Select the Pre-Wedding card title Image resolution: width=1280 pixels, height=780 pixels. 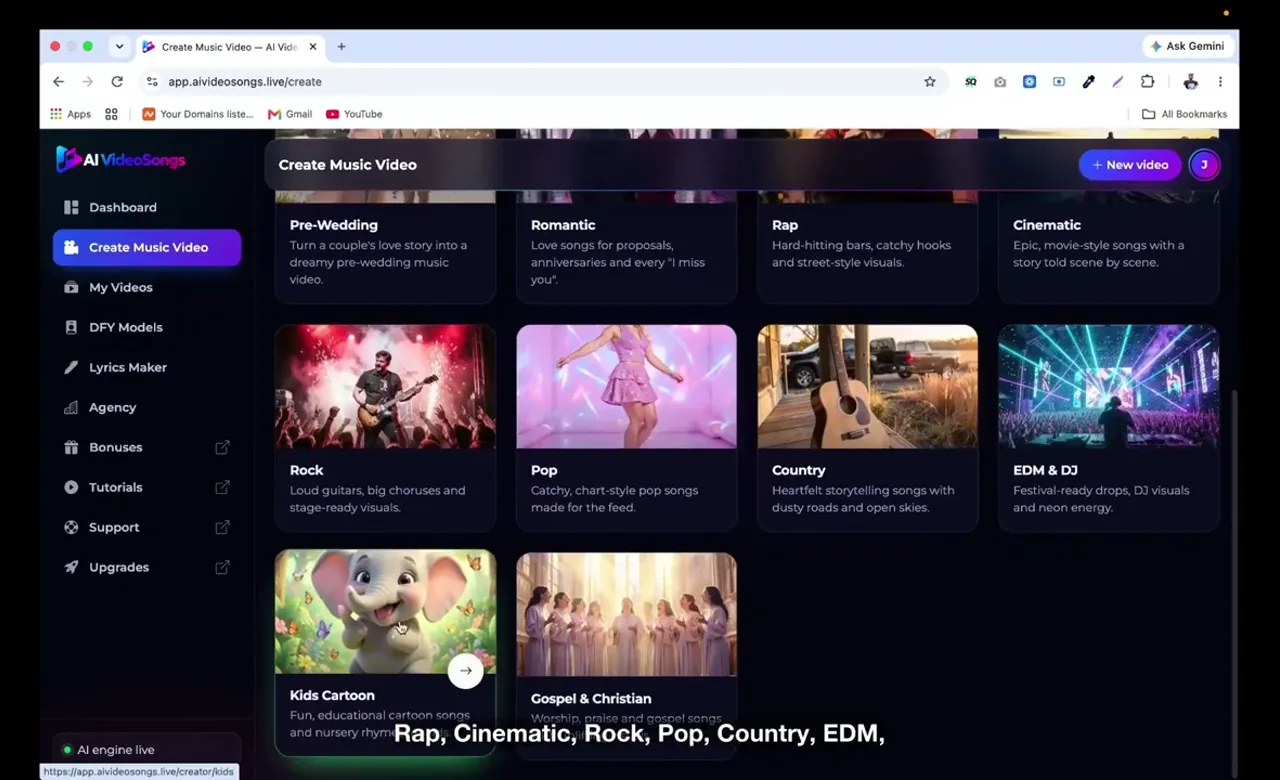pos(334,225)
